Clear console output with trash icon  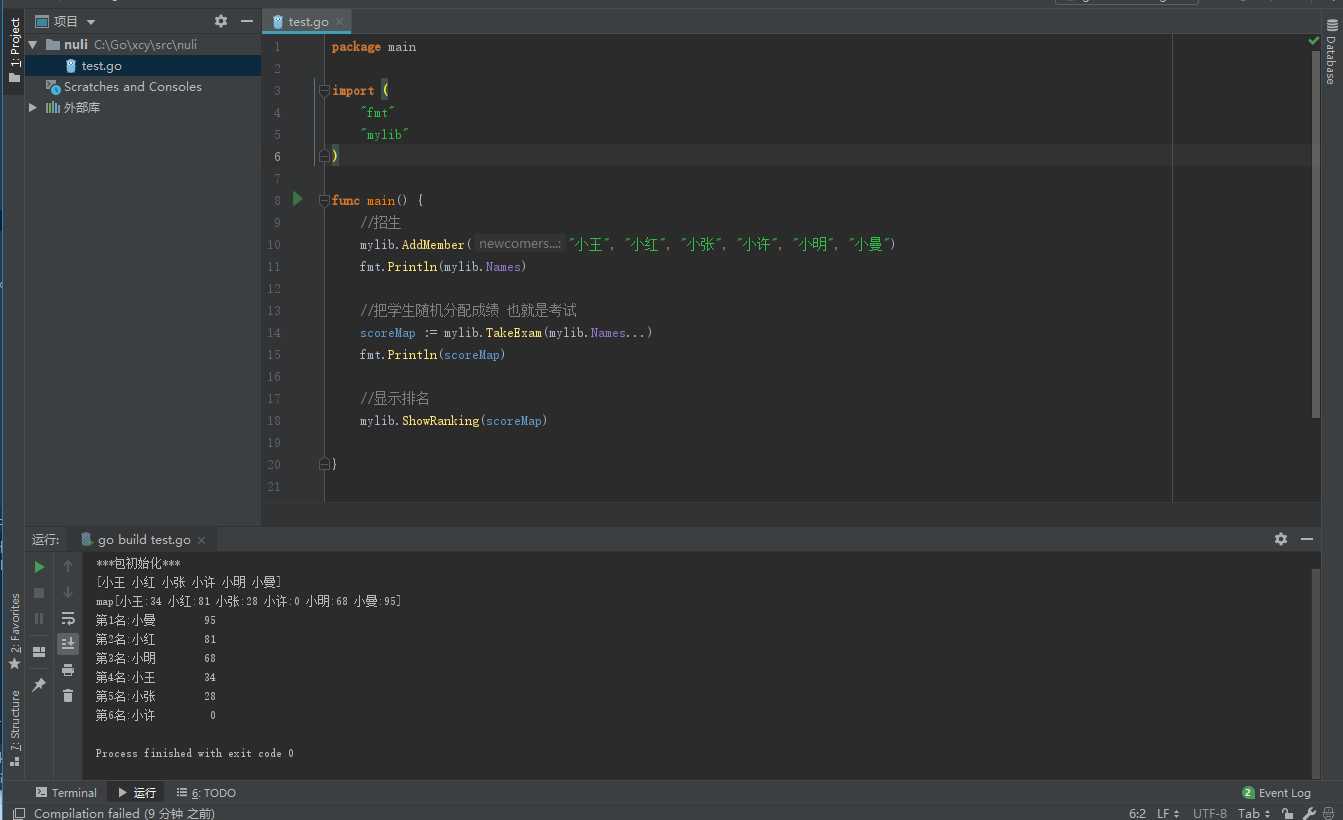pos(68,695)
